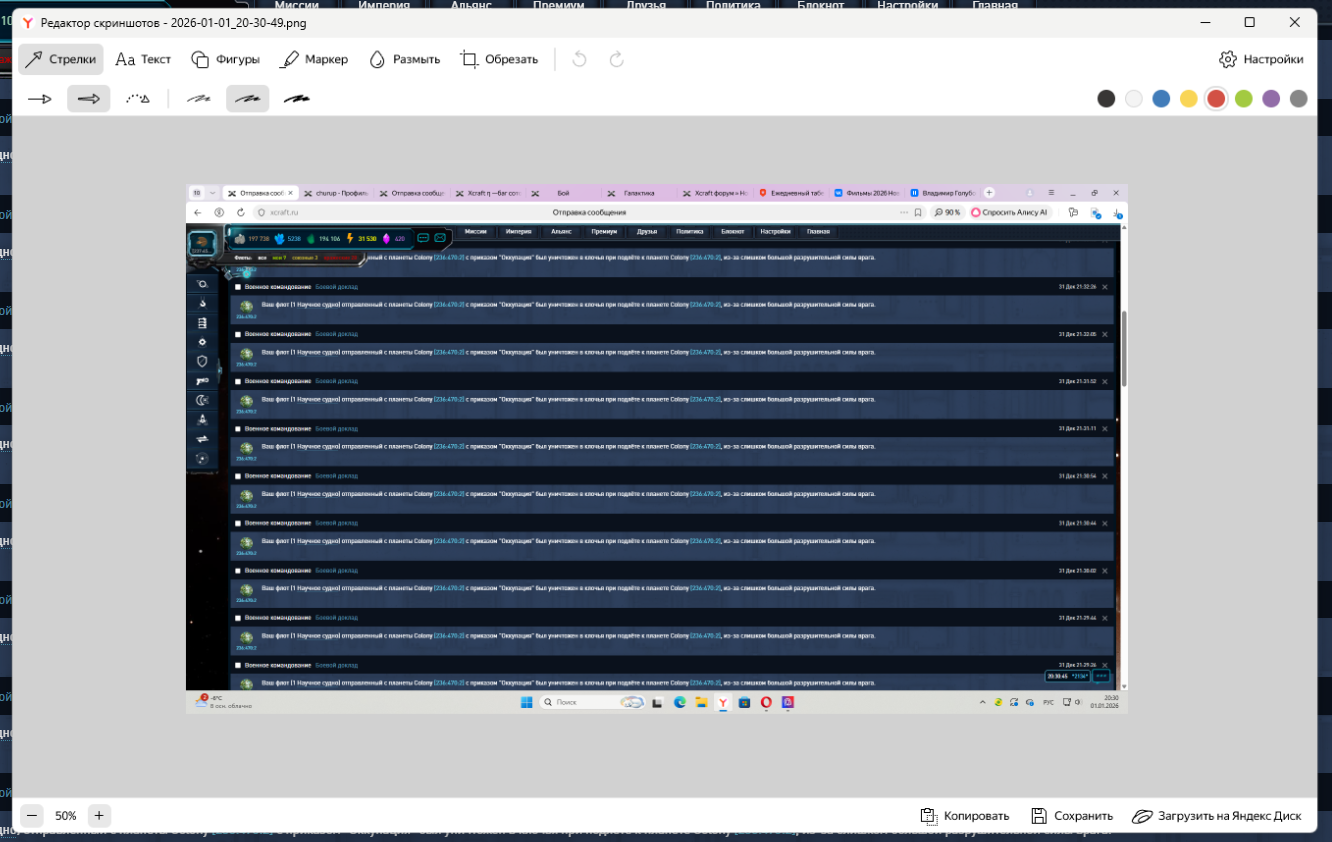Select the Маркер marker tool

[314, 59]
